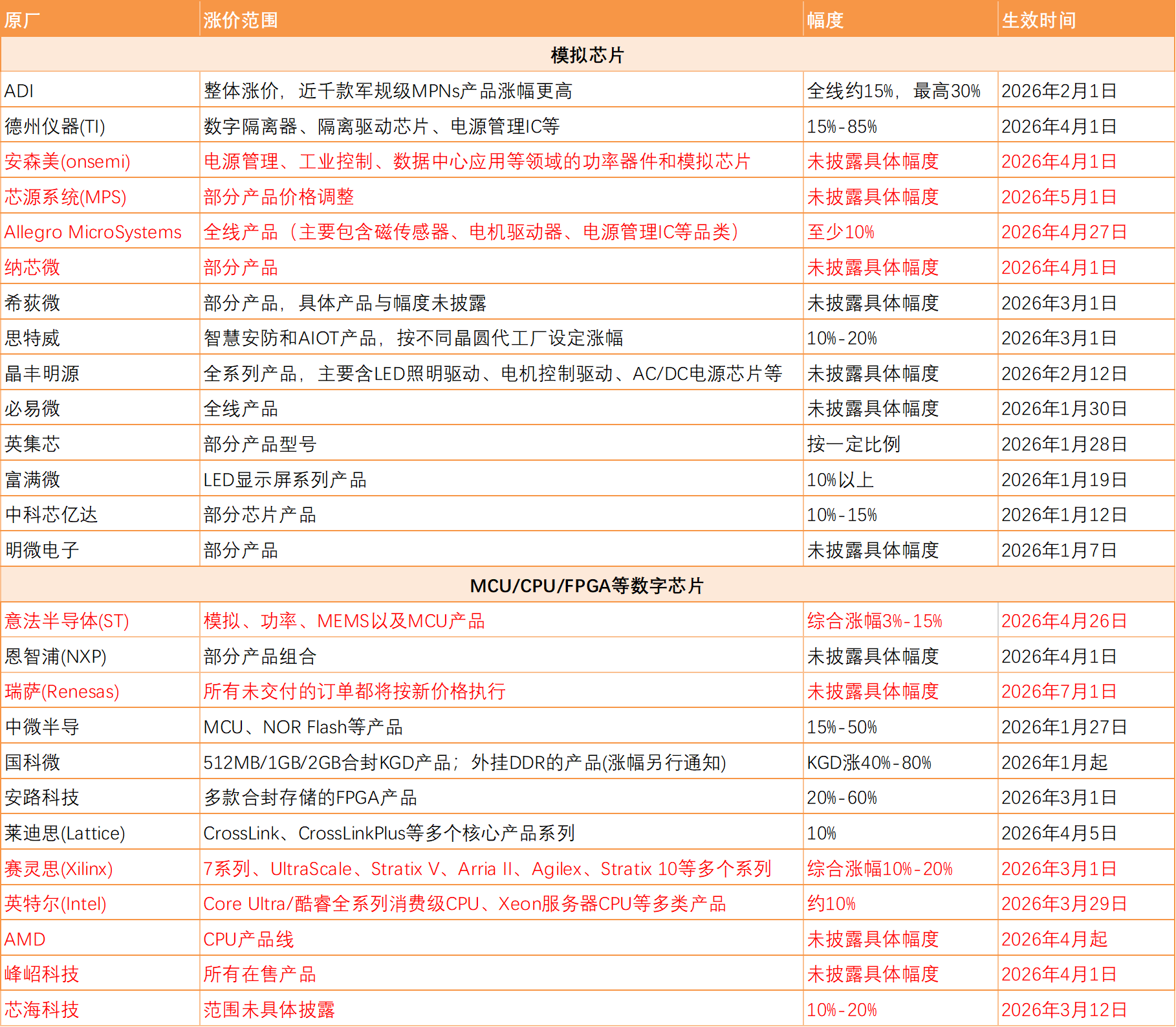Click the Allegro MicroSystems manufacturer cell
The image size is (1176, 1027).
[x=93, y=232]
